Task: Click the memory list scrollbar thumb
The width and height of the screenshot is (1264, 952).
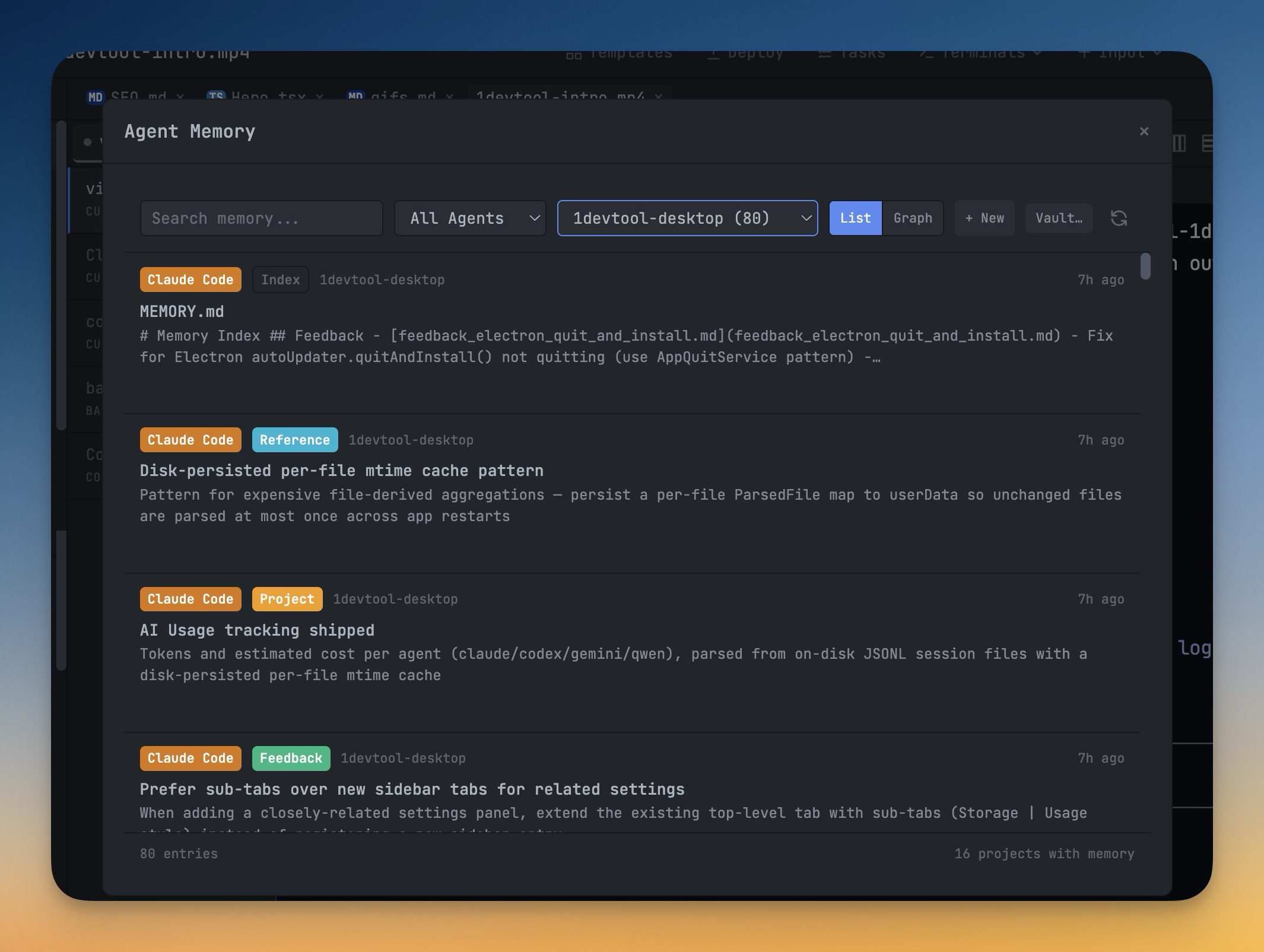Action: pos(1145,266)
